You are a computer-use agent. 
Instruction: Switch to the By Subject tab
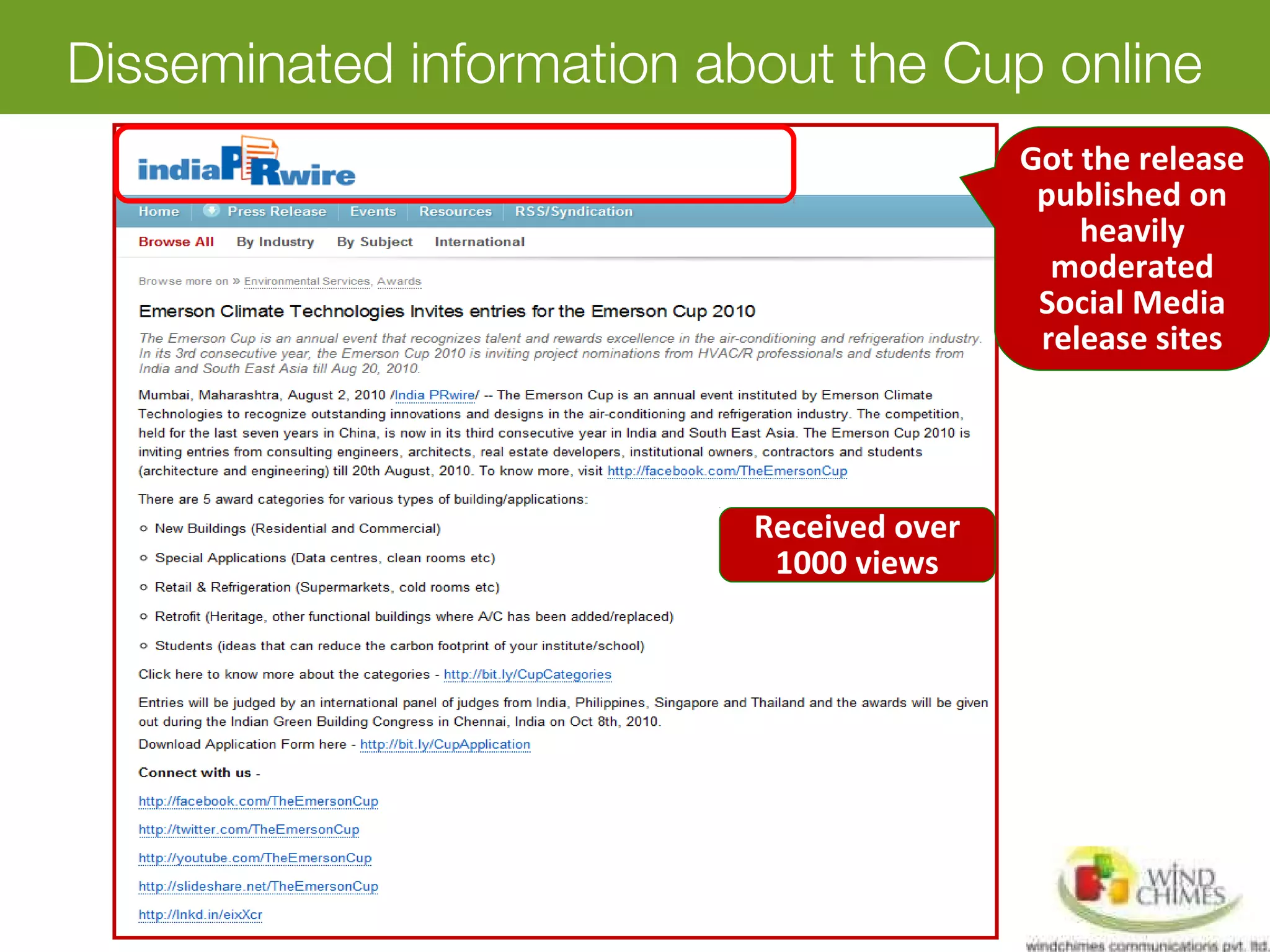(x=375, y=242)
